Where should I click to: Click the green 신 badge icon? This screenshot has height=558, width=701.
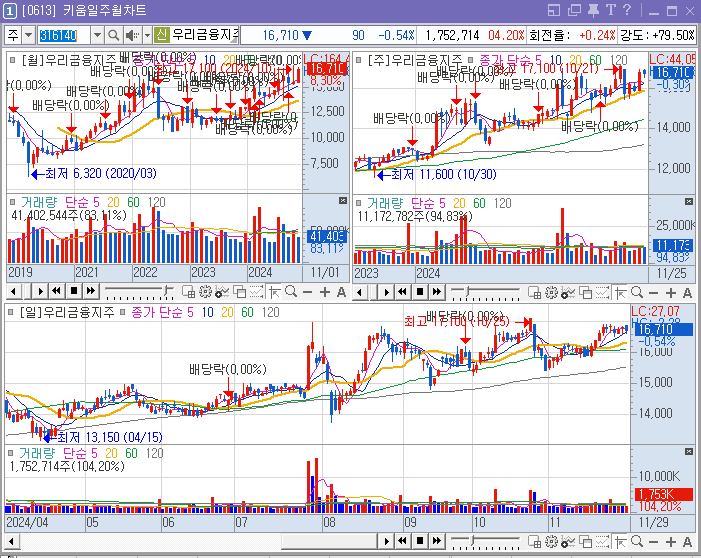pyautogui.click(x=161, y=34)
